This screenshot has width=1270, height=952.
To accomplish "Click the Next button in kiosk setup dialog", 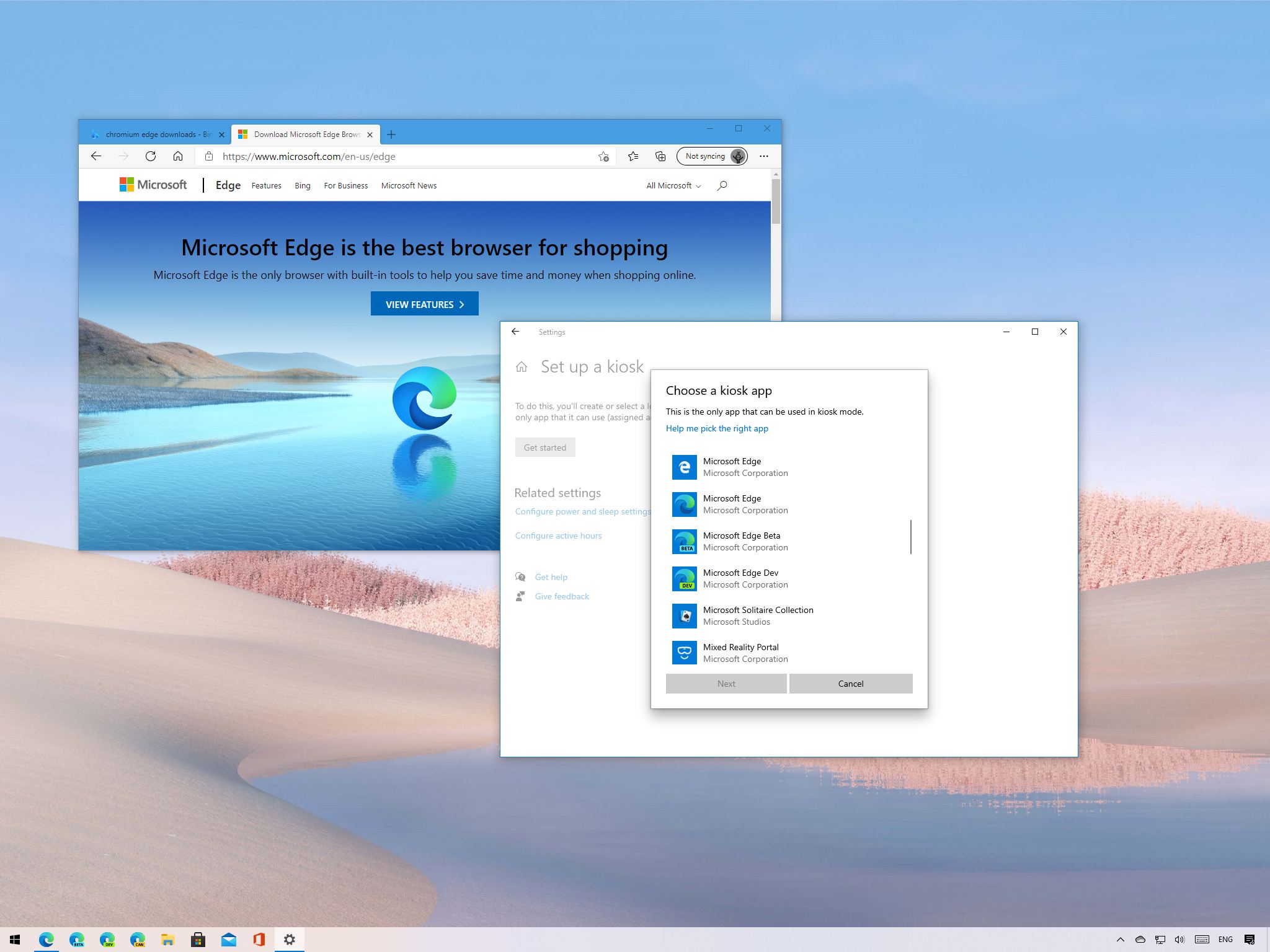I will coord(726,683).
